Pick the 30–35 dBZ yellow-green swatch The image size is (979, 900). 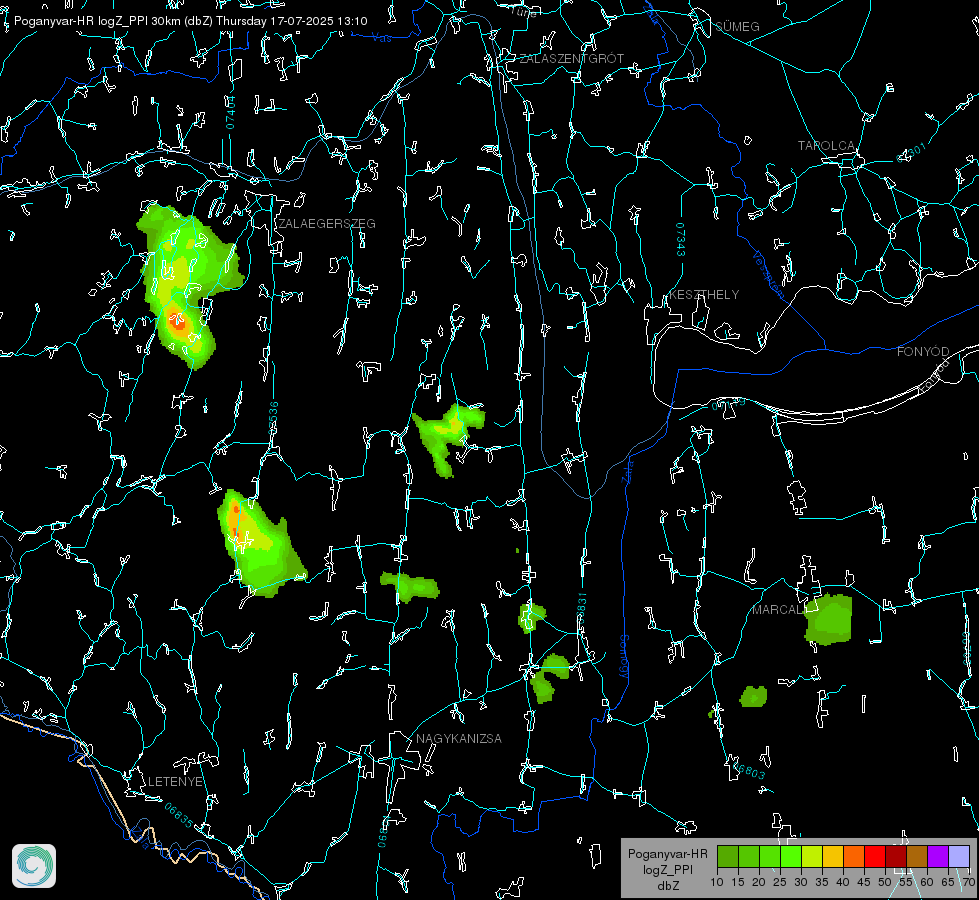(812, 856)
